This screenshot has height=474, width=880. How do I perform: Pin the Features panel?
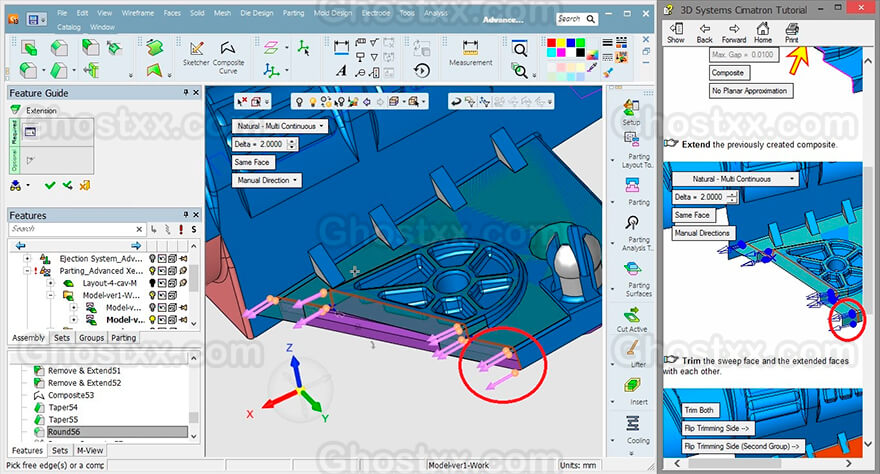186,214
